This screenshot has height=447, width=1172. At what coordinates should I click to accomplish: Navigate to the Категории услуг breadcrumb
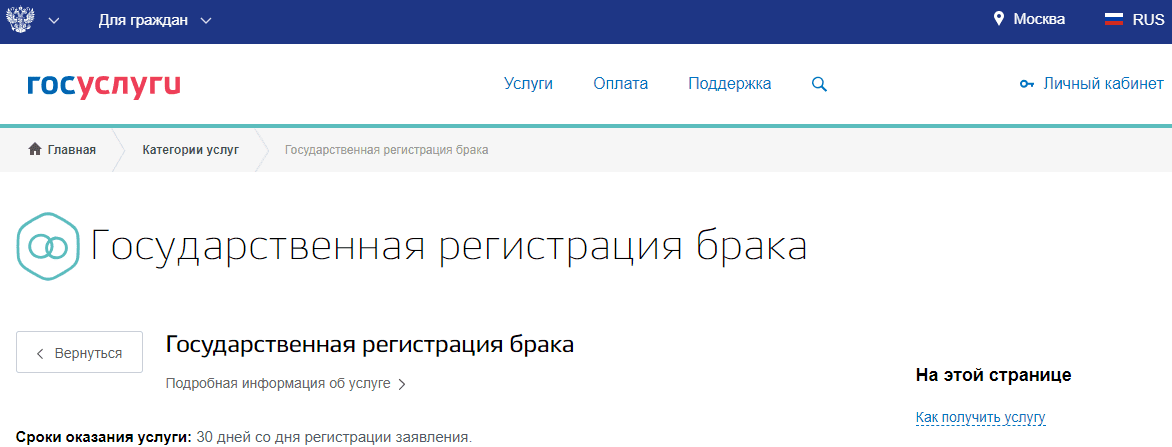[190, 150]
